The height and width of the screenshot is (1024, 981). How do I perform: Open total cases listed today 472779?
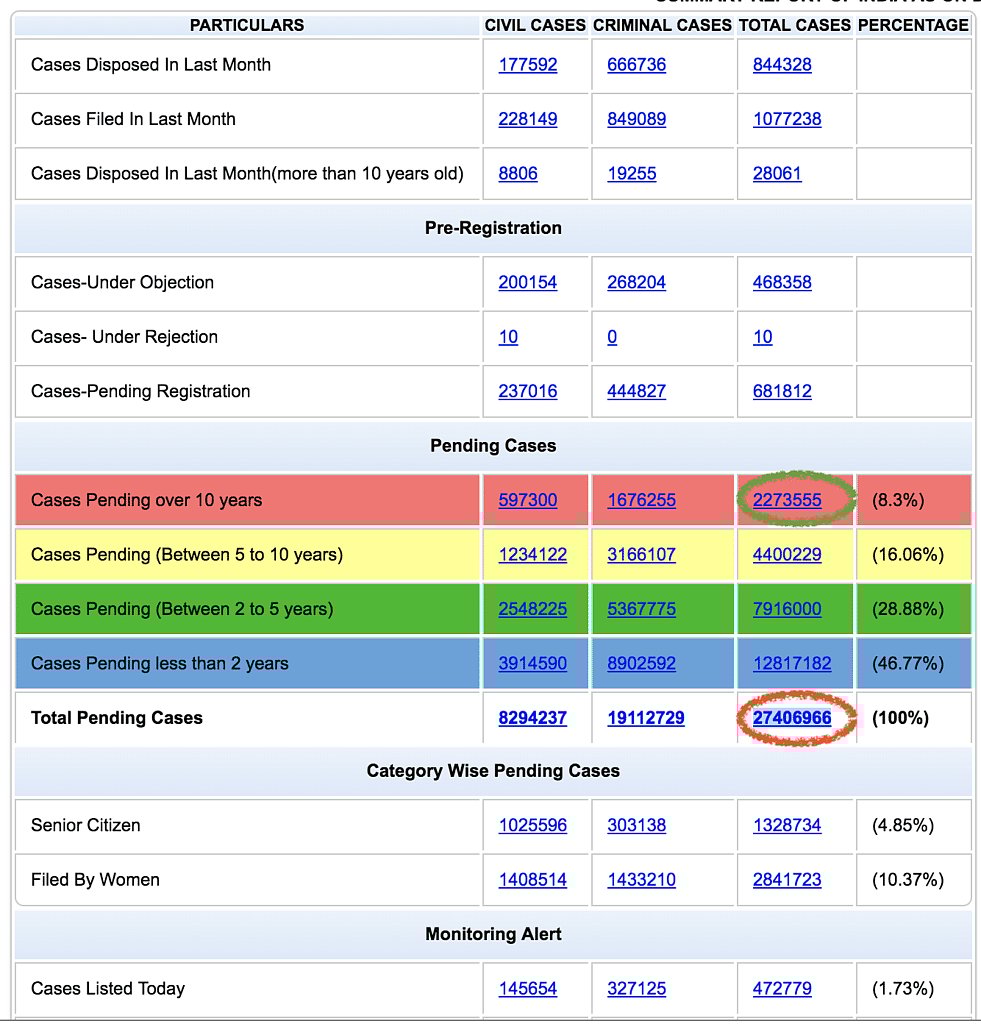pos(782,988)
